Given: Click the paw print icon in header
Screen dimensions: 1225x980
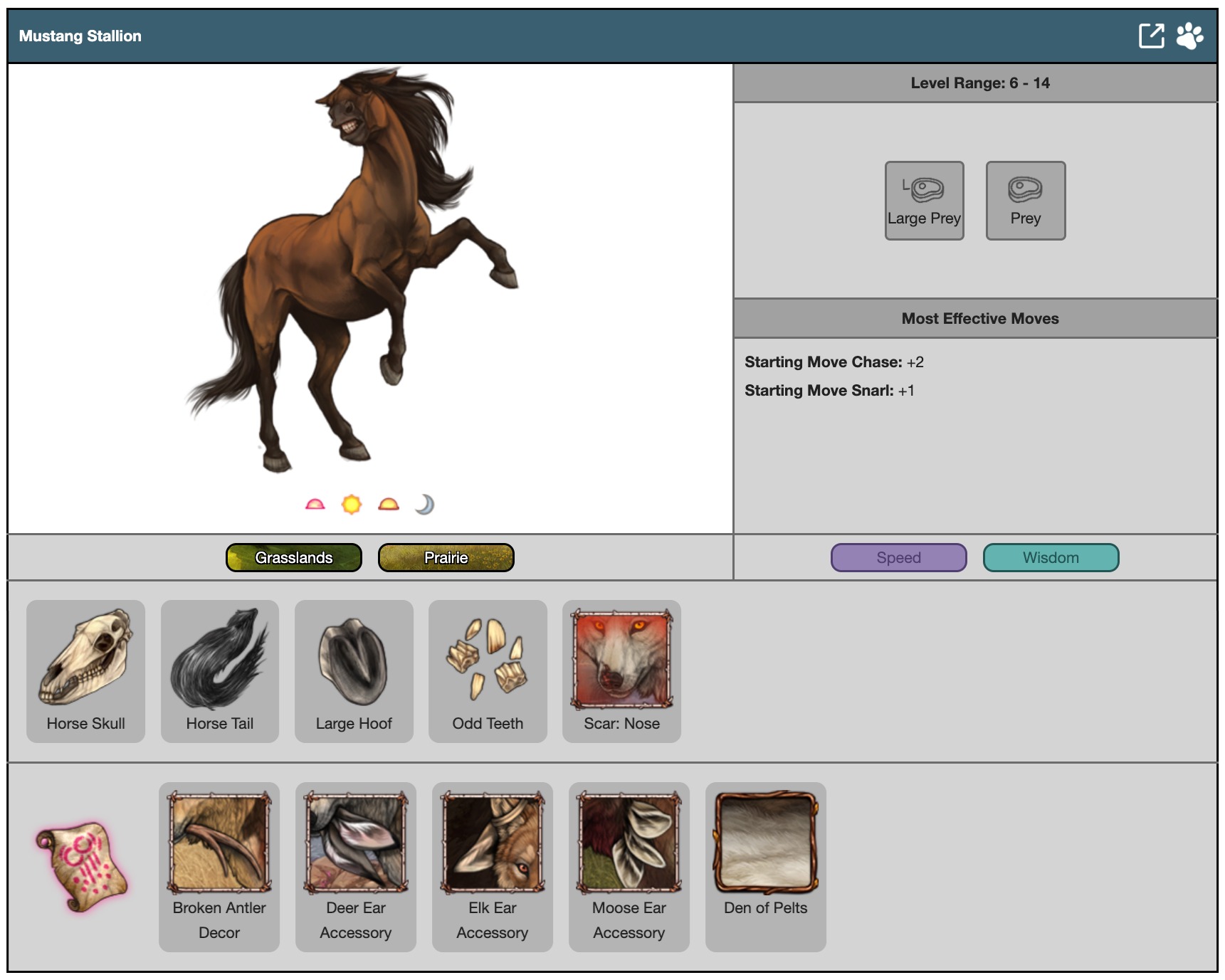Looking at the screenshot, I should coord(1189,36).
